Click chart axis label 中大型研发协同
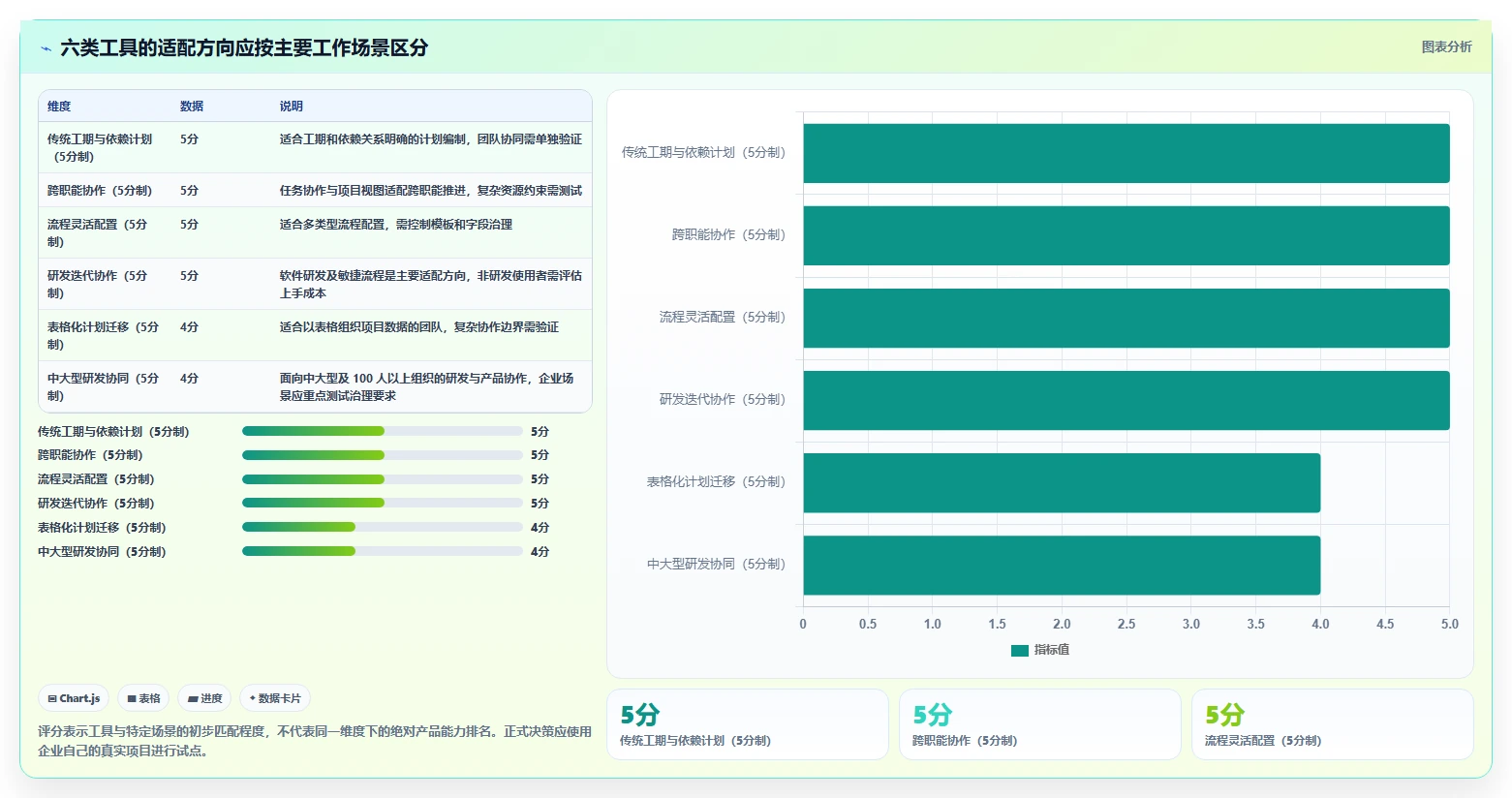Viewport: 1512px width, 798px height. pyautogui.click(x=717, y=565)
